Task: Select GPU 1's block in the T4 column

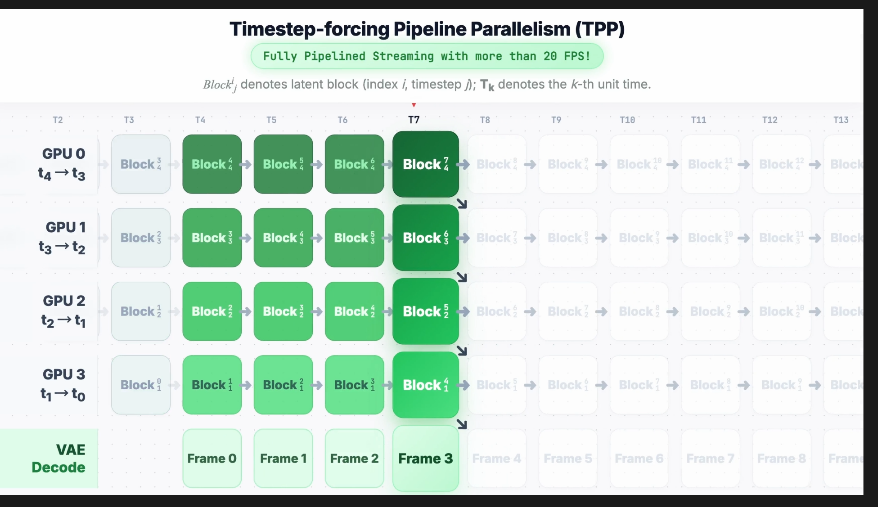Action: point(212,238)
